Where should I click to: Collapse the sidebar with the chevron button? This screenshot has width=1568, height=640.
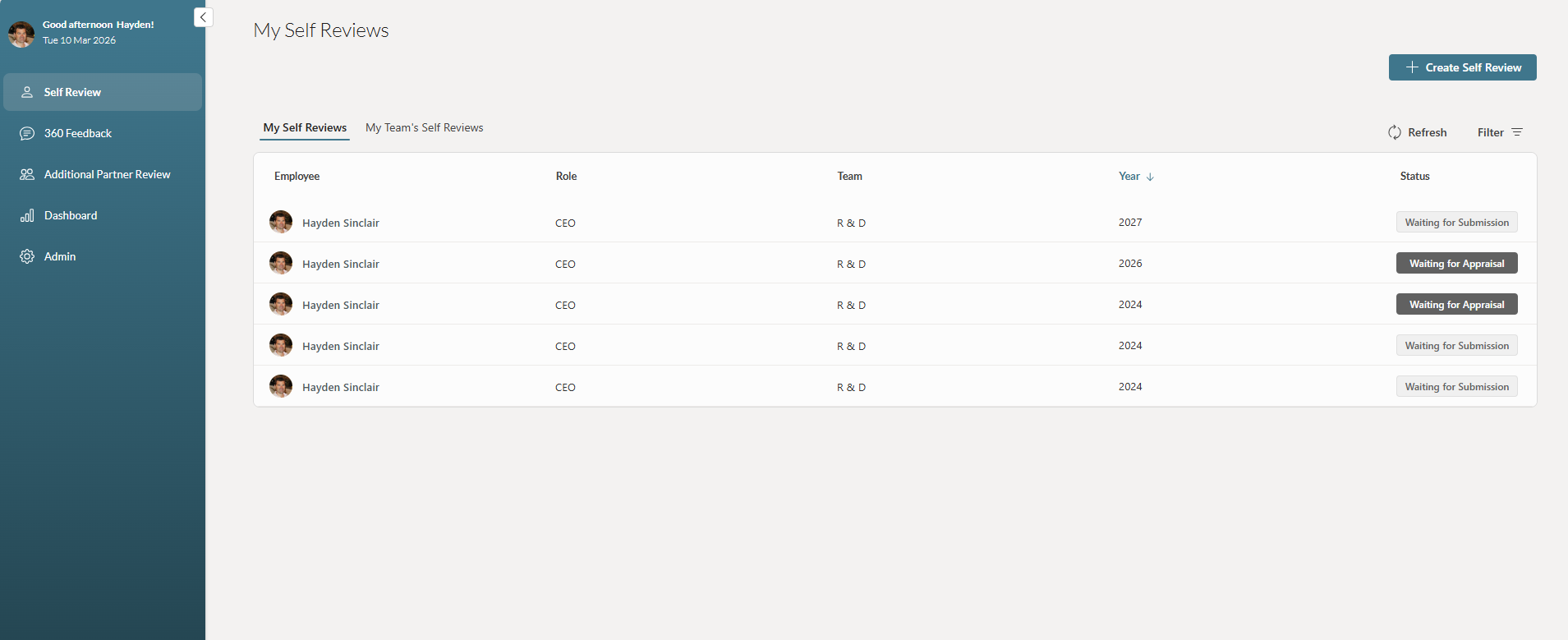pos(203,17)
